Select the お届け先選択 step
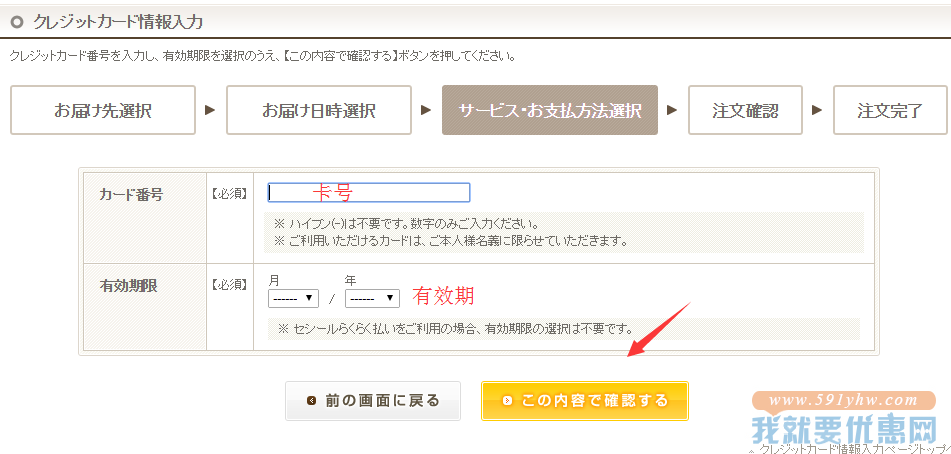 (x=102, y=110)
